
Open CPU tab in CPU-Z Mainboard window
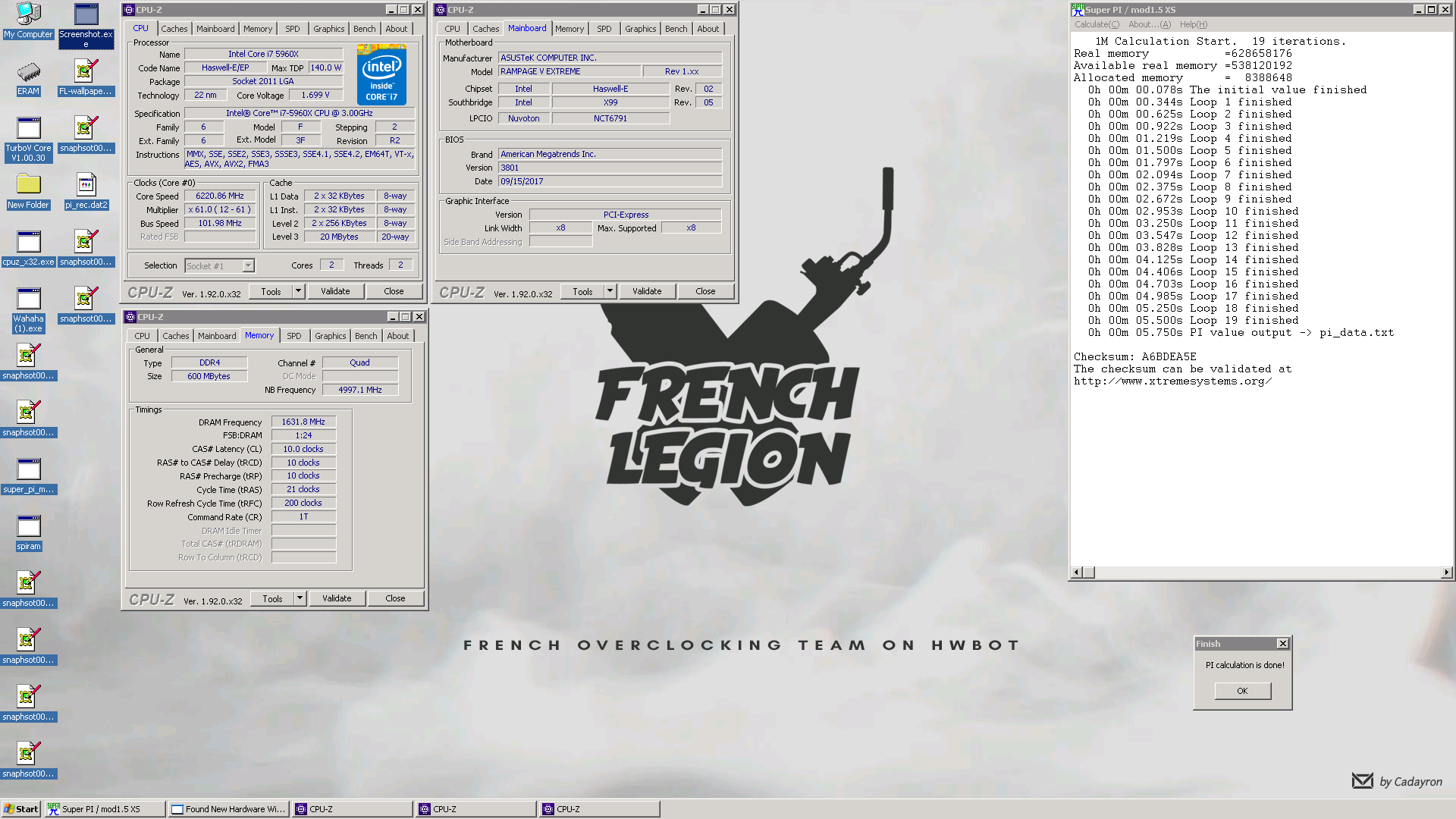coord(452,29)
